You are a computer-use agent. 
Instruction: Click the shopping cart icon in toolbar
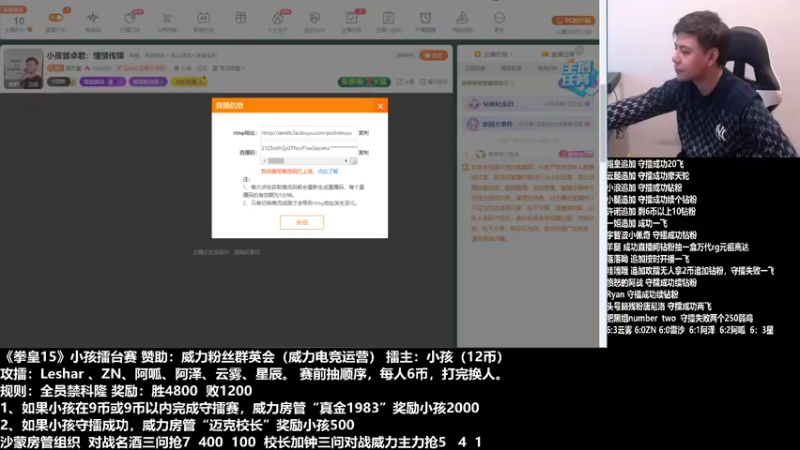[166, 18]
